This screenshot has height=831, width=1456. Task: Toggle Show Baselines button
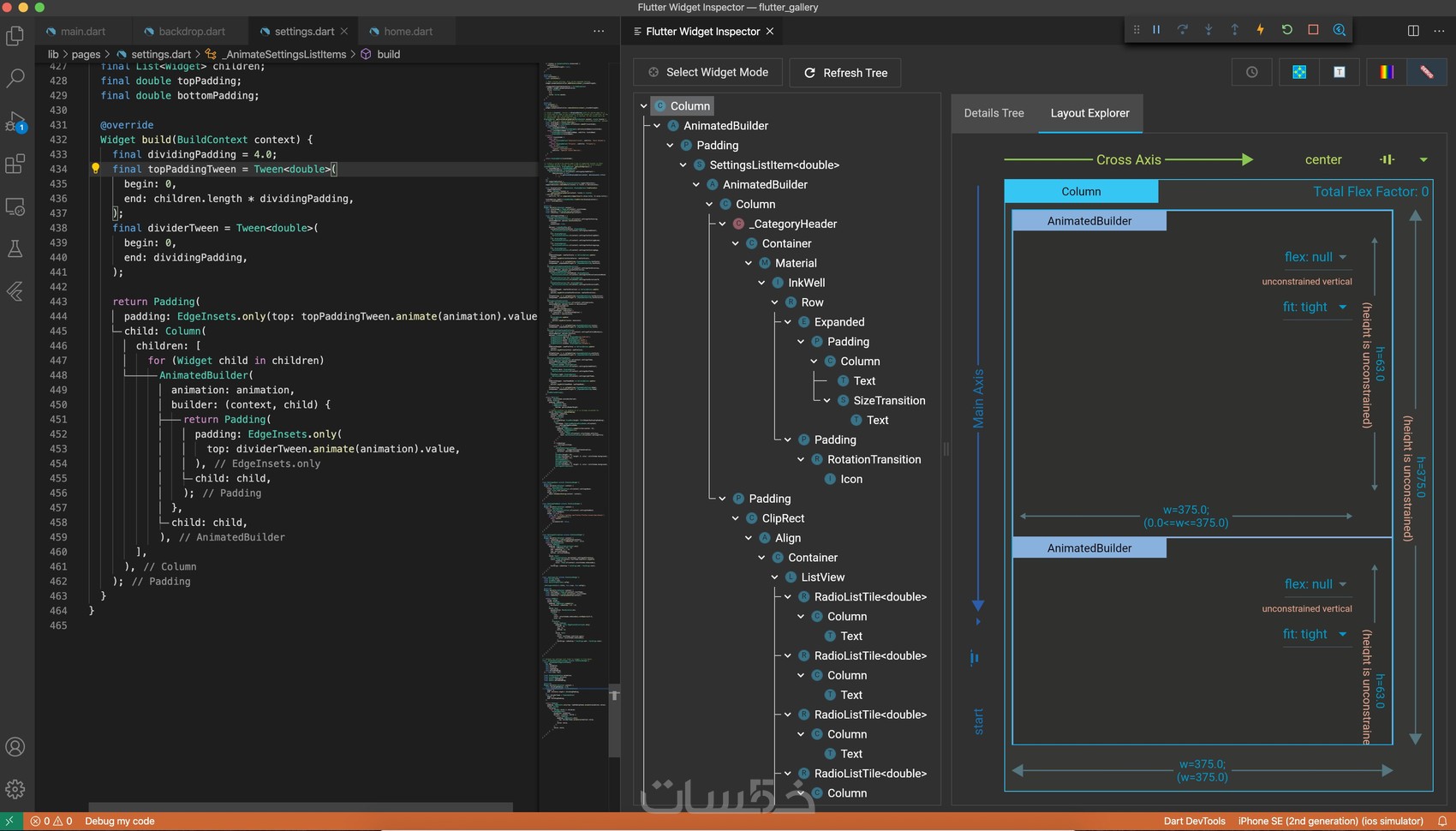(x=1340, y=72)
